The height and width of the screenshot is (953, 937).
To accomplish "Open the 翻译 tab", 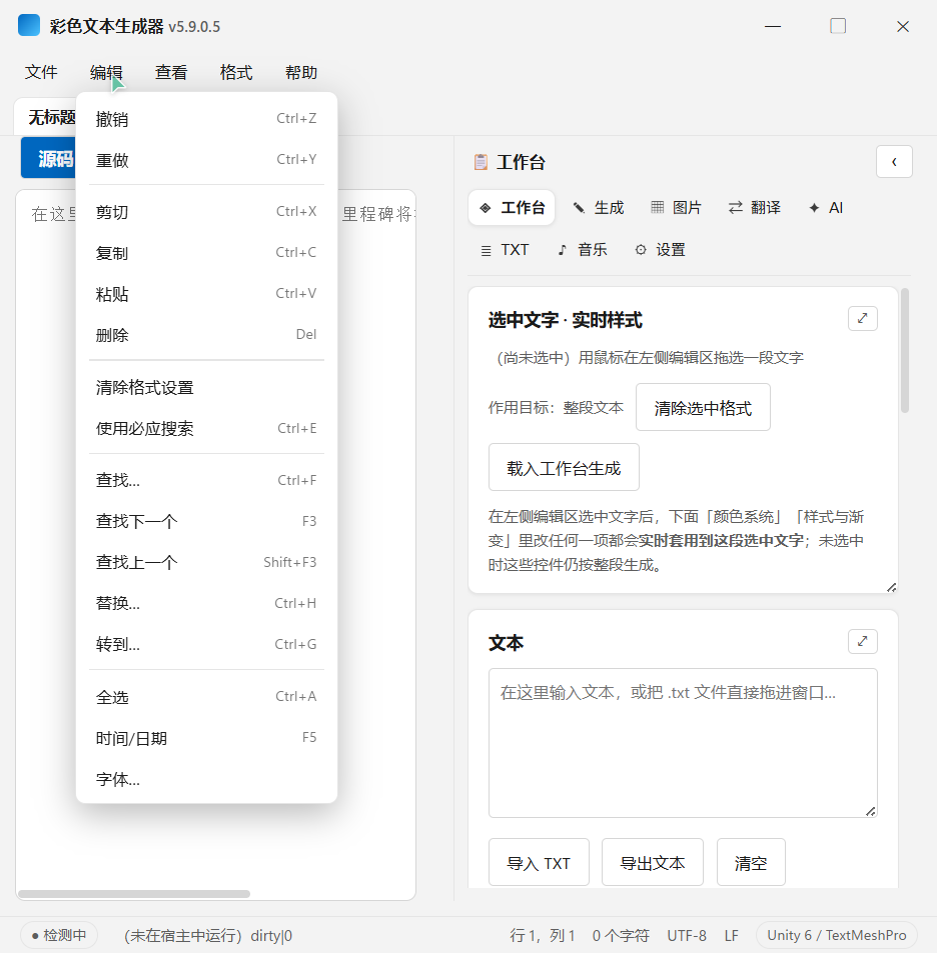I will pos(754,208).
